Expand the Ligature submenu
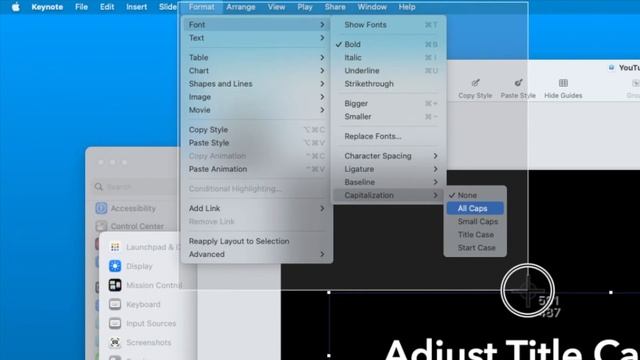This screenshot has width=640, height=360. [x=388, y=169]
